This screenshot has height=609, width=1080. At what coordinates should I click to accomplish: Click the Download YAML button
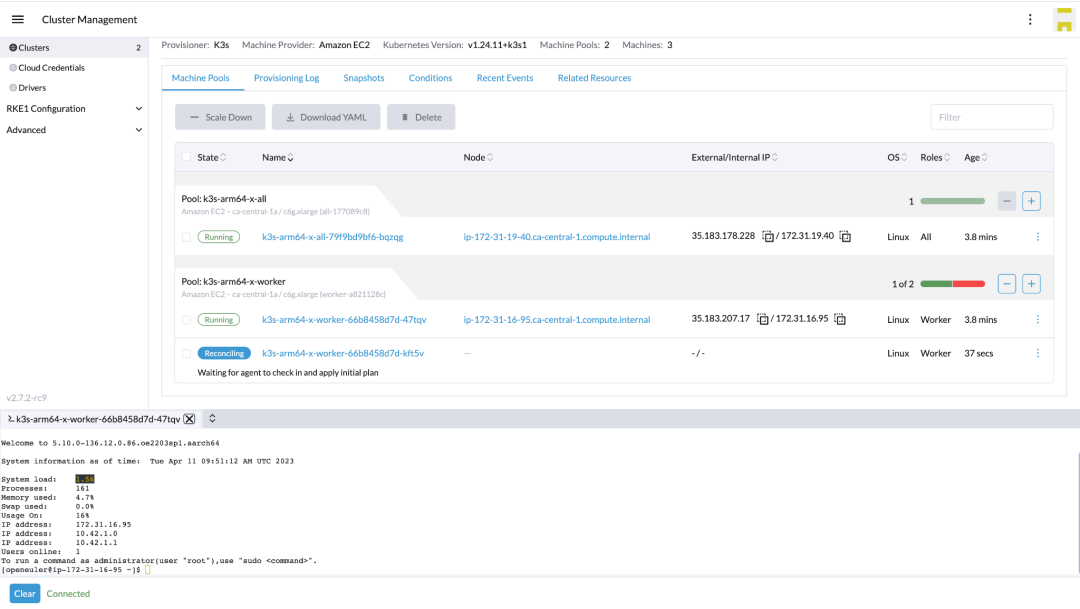click(x=325, y=117)
